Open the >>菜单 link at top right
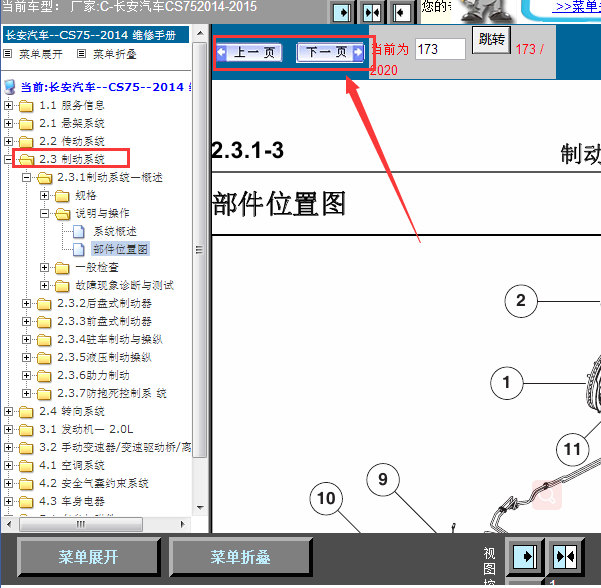 coord(578,7)
